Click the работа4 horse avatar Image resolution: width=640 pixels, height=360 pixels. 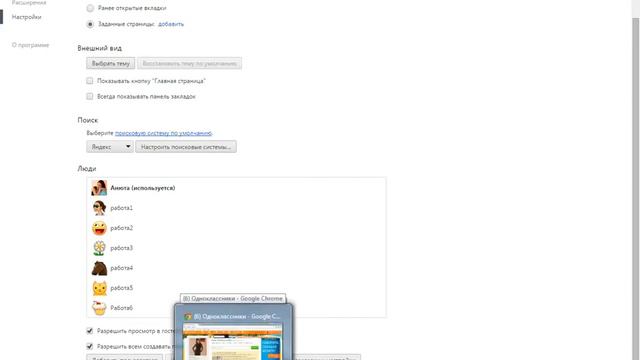point(99,268)
